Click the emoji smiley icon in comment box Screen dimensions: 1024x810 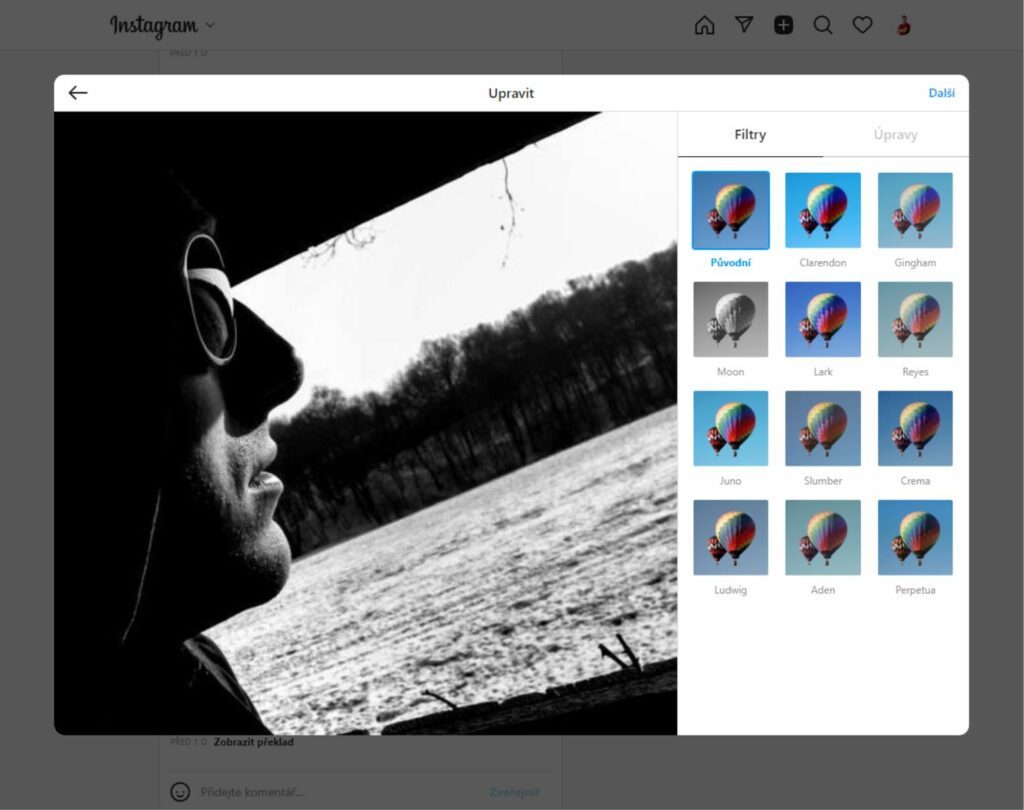pos(180,792)
